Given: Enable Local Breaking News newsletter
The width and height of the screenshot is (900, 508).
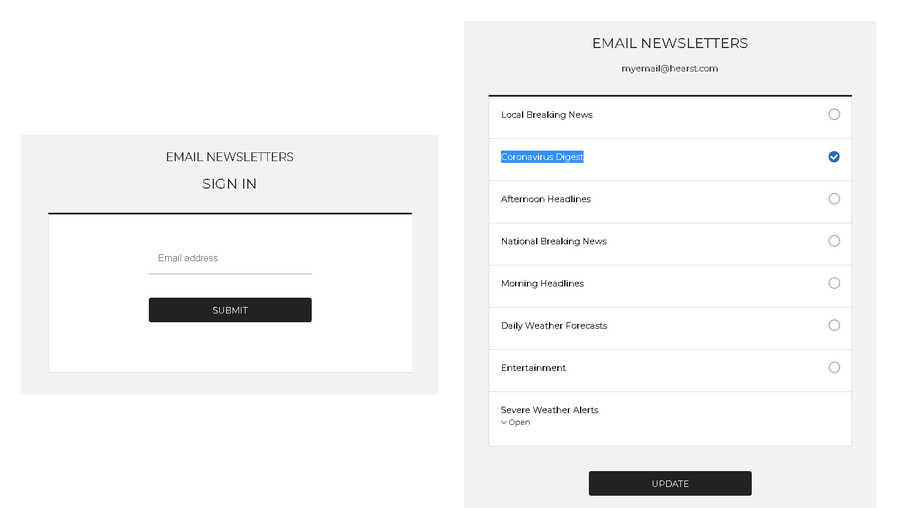Looking at the screenshot, I should click(x=834, y=114).
